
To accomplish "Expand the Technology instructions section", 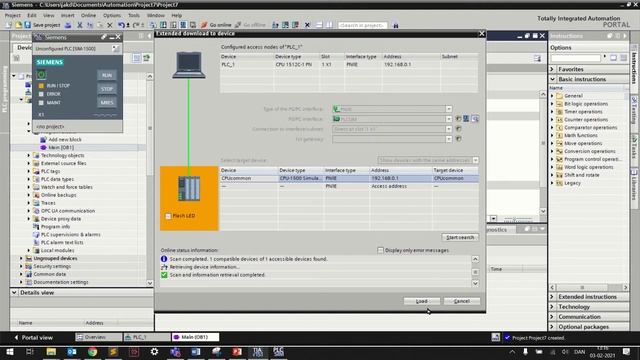I will pos(553,307).
